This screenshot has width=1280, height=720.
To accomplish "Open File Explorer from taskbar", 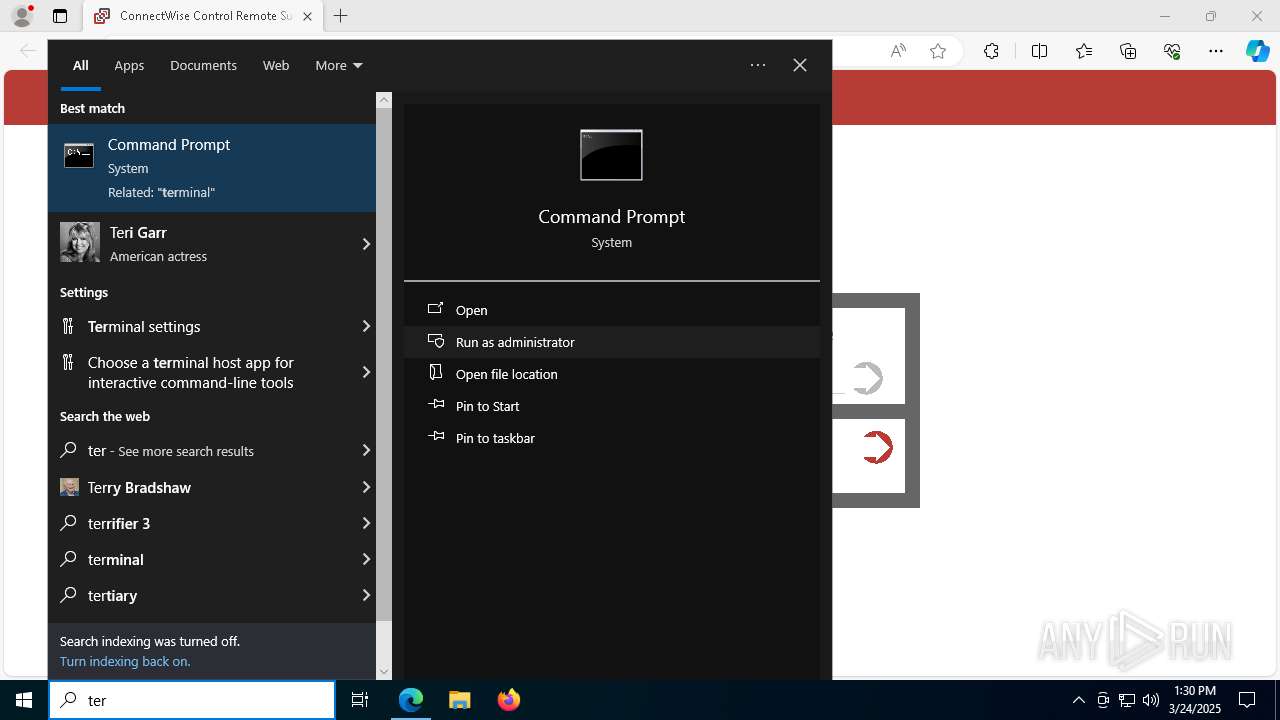I will pyautogui.click(x=459, y=700).
